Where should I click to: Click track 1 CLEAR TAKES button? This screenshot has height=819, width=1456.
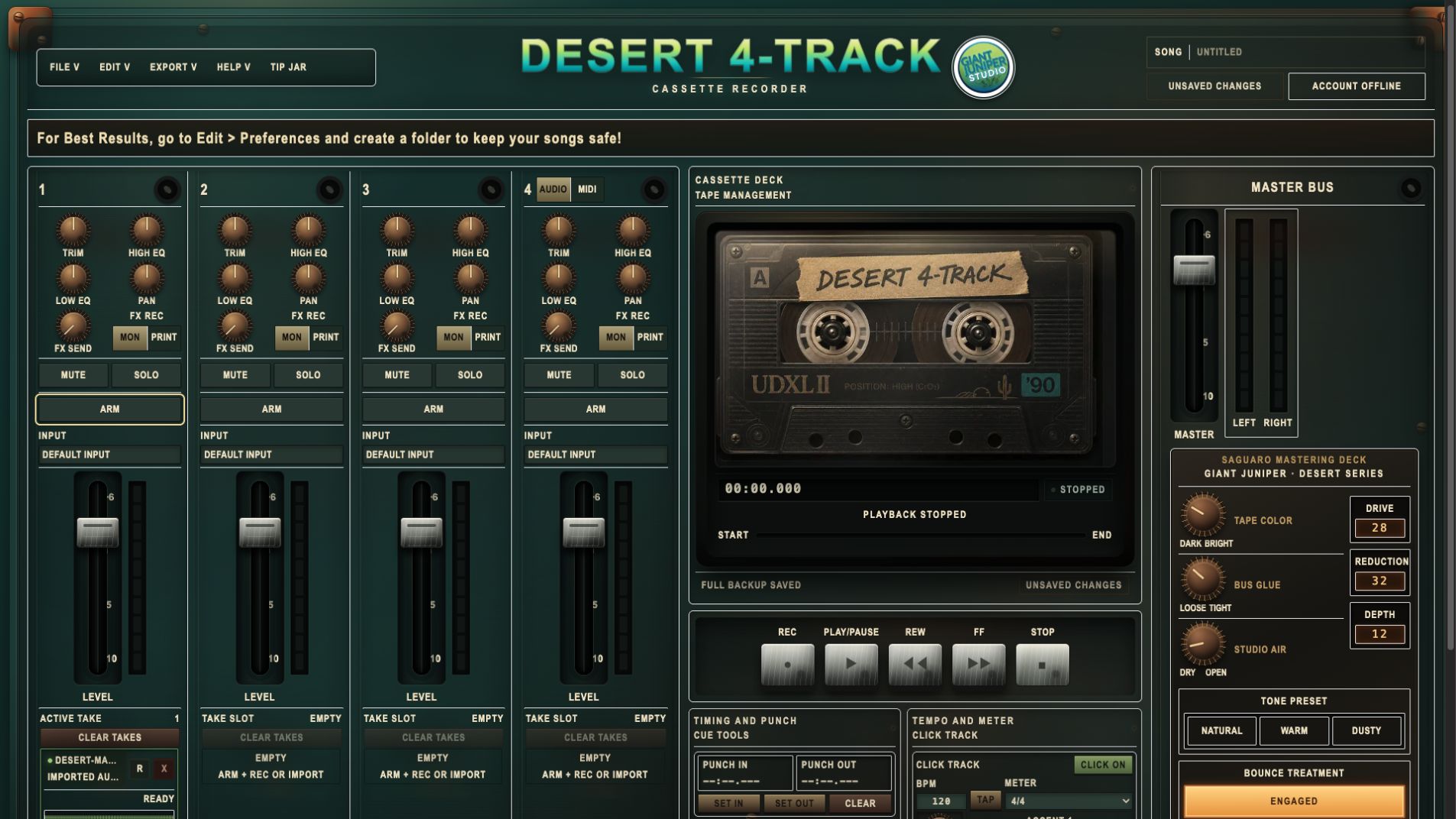pos(109,738)
